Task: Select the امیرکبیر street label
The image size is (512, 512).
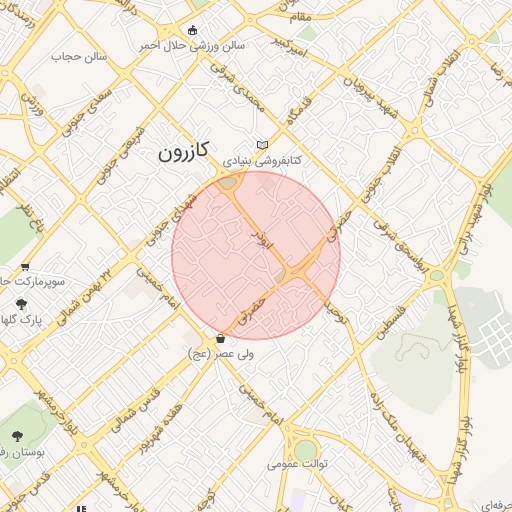Action: coord(289,47)
